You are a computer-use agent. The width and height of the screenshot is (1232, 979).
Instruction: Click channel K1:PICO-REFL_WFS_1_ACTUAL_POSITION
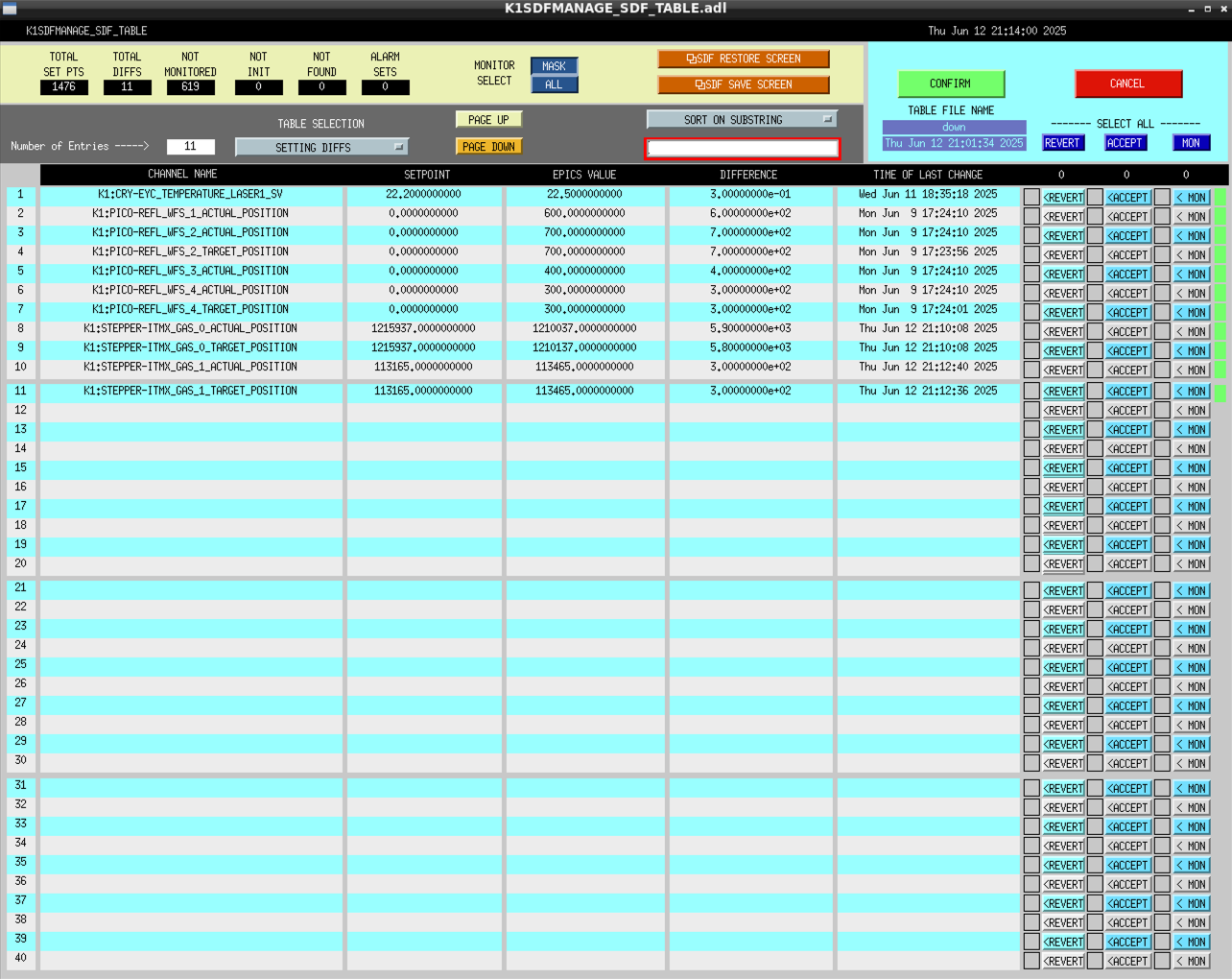tap(190, 213)
